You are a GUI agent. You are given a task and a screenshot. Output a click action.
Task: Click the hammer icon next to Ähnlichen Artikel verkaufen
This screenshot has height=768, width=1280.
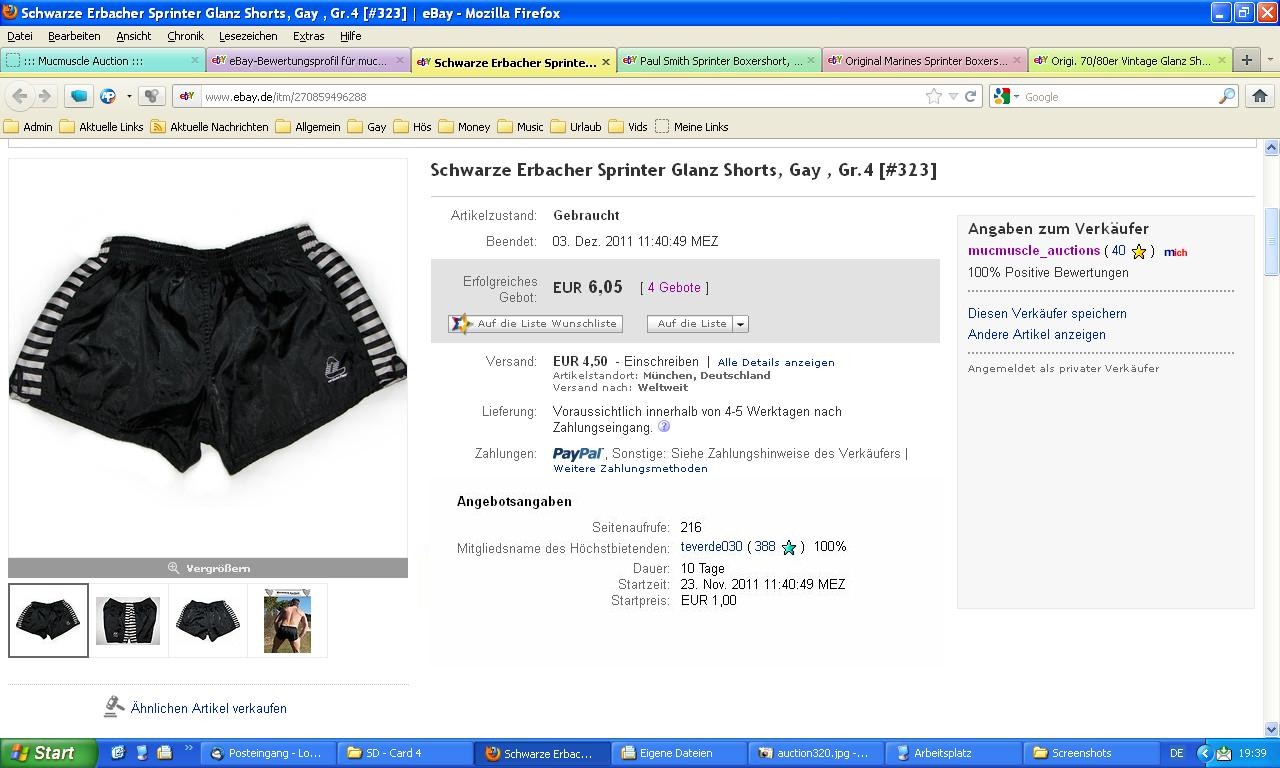pos(114,707)
